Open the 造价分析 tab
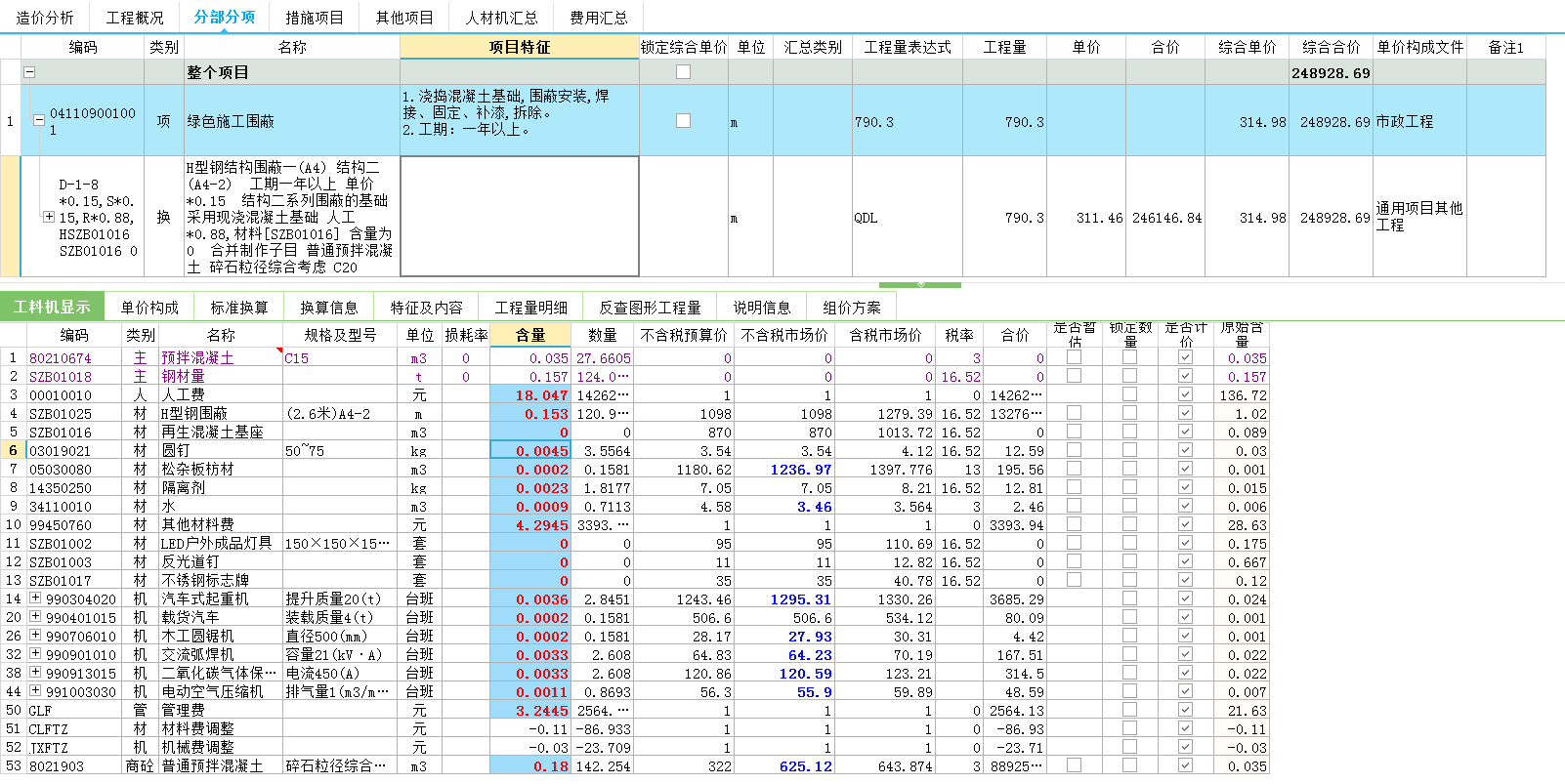 coord(45,18)
